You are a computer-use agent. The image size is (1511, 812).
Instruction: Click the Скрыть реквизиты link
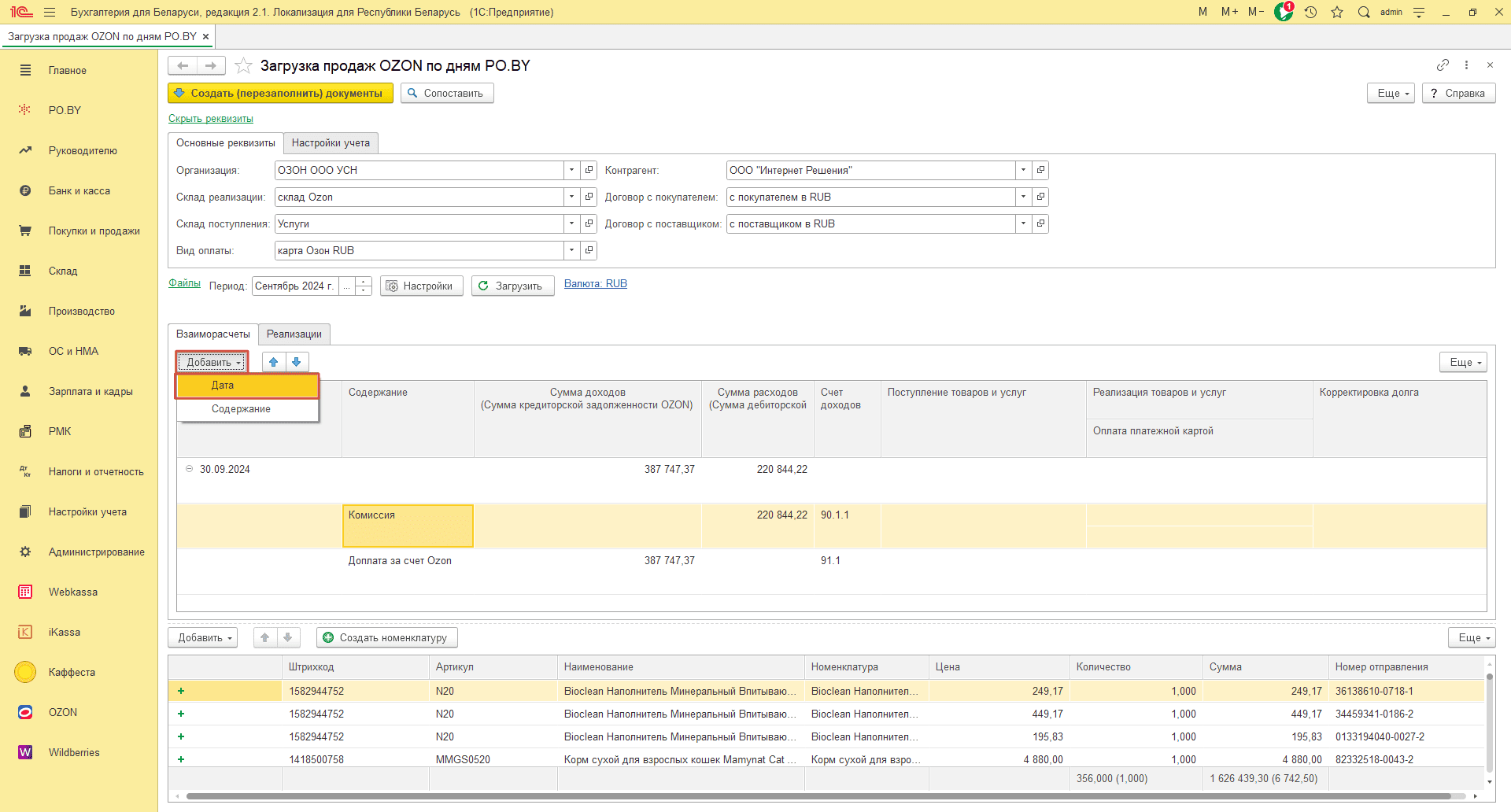tap(211, 119)
